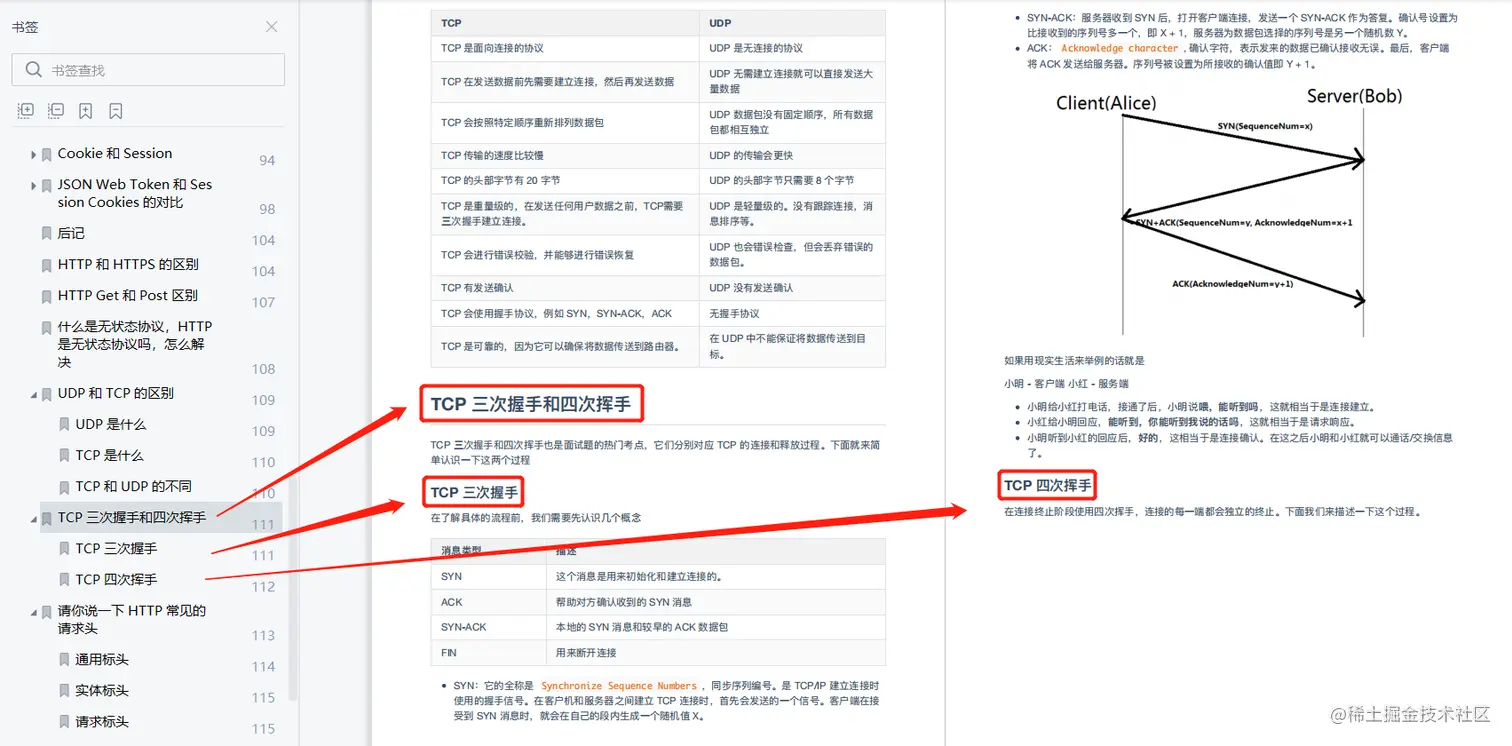Viewport: 1512px width, 746px height.
Task: Expand the Cookie 和 Session bookmark entry
Action: [x=31, y=153]
